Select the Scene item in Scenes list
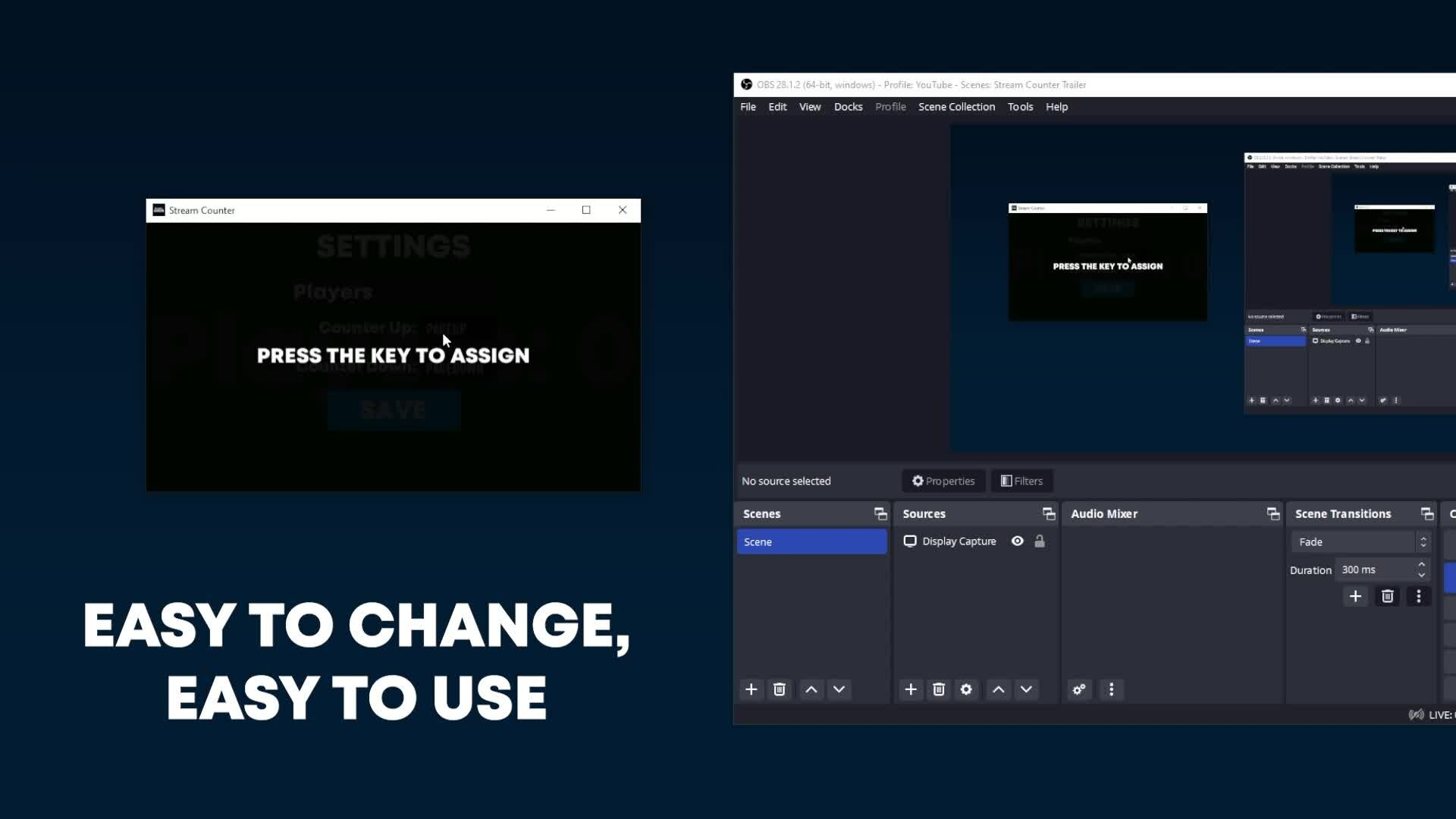This screenshot has width=1456, height=819. click(x=811, y=541)
